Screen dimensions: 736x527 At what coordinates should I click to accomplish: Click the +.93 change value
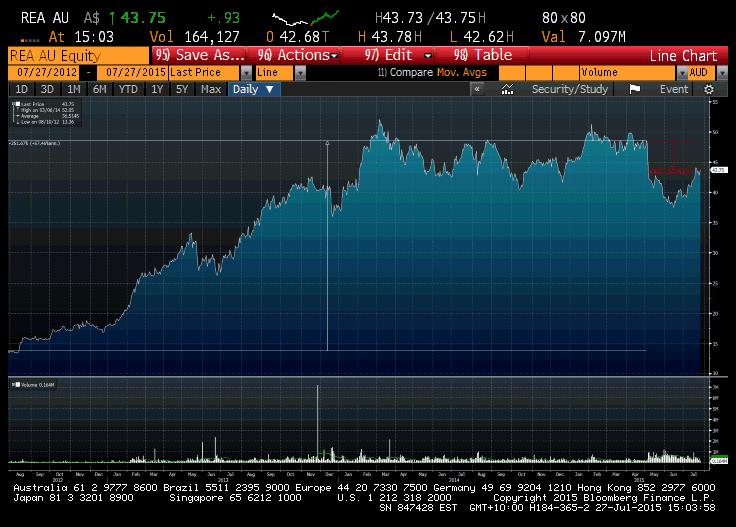tap(223, 18)
